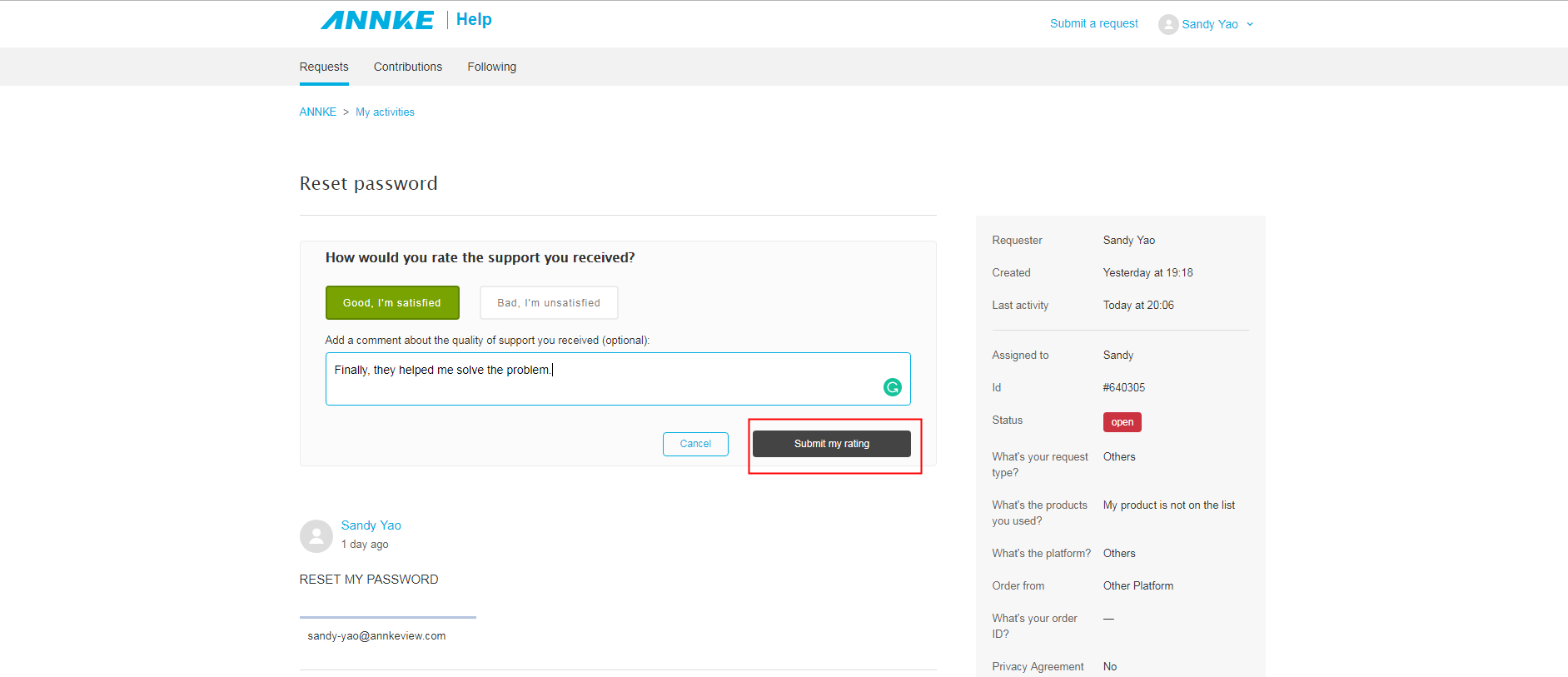Viewport: 1568px width, 677px height.
Task: Select Bad, I'm unsatisfied rating
Action: [x=549, y=302]
